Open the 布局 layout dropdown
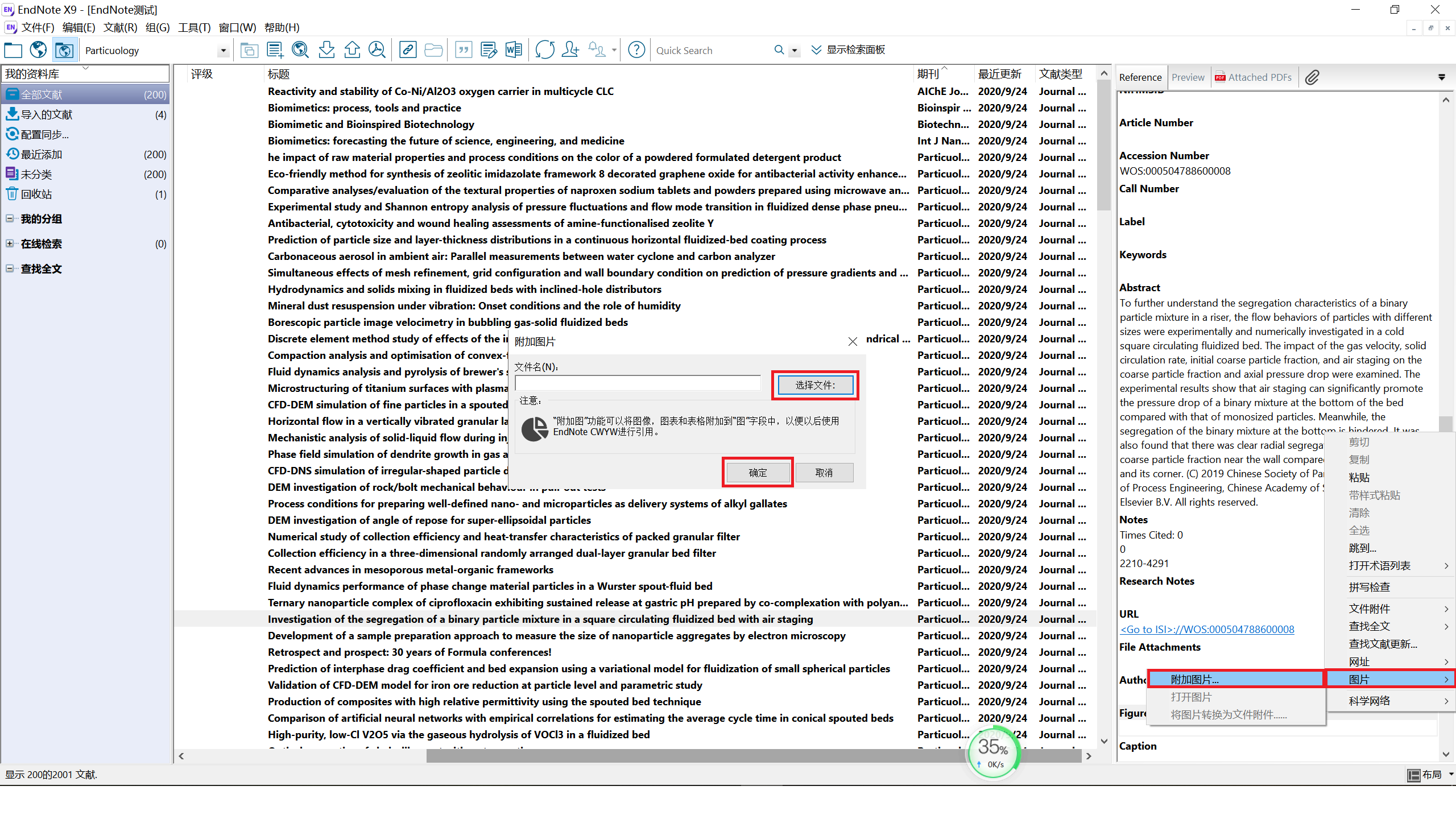The image size is (1456, 819). point(1430,775)
